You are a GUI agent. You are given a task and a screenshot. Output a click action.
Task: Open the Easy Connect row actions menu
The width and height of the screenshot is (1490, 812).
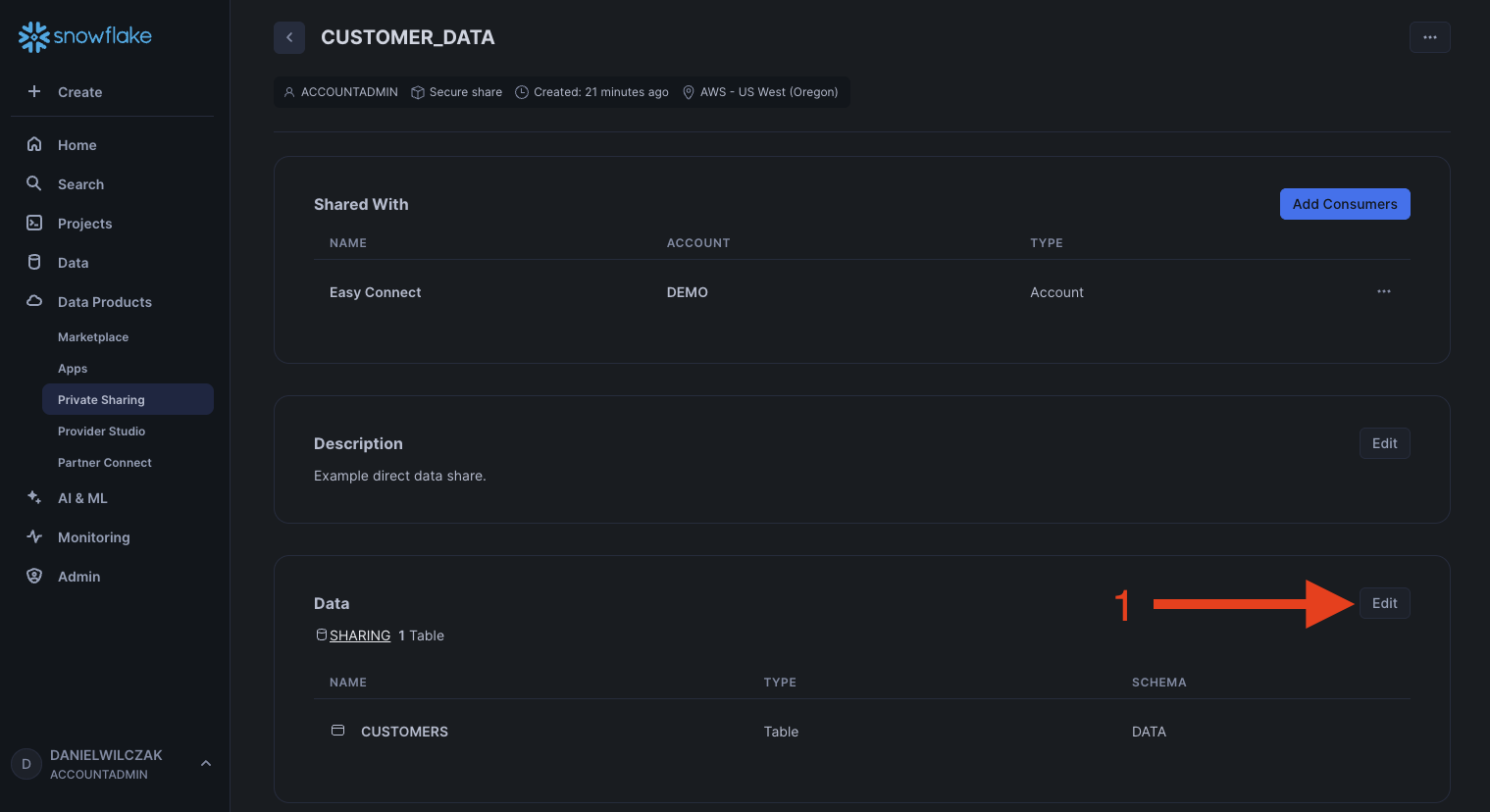click(1383, 291)
